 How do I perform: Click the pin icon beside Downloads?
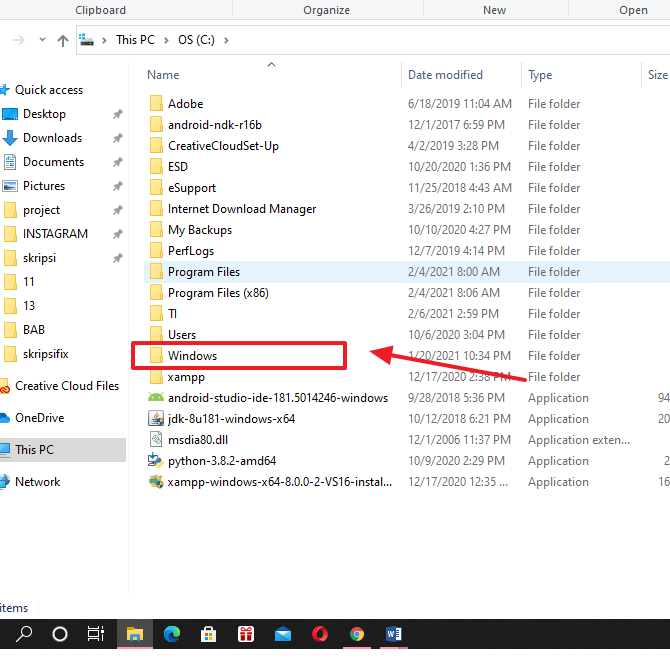click(x=118, y=138)
